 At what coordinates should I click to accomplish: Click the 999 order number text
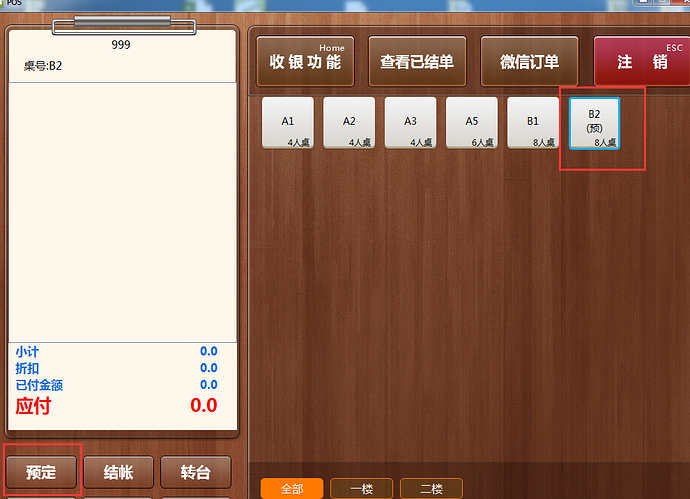121,44
